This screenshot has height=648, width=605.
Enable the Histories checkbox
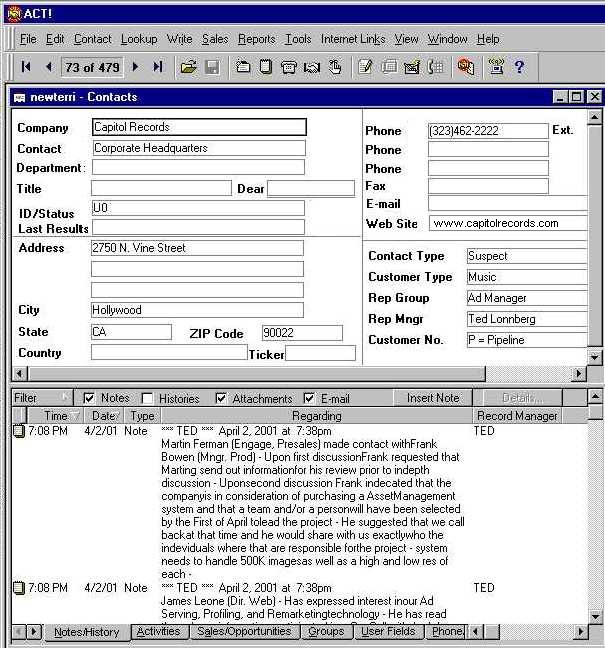pyautogui.click(x=147, y=398)
